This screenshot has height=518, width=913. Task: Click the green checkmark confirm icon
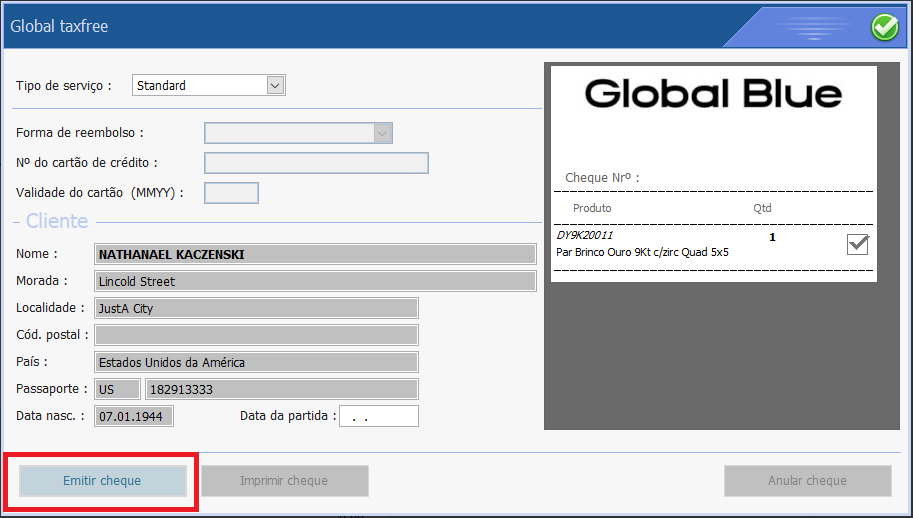click(x=884, y=27)
